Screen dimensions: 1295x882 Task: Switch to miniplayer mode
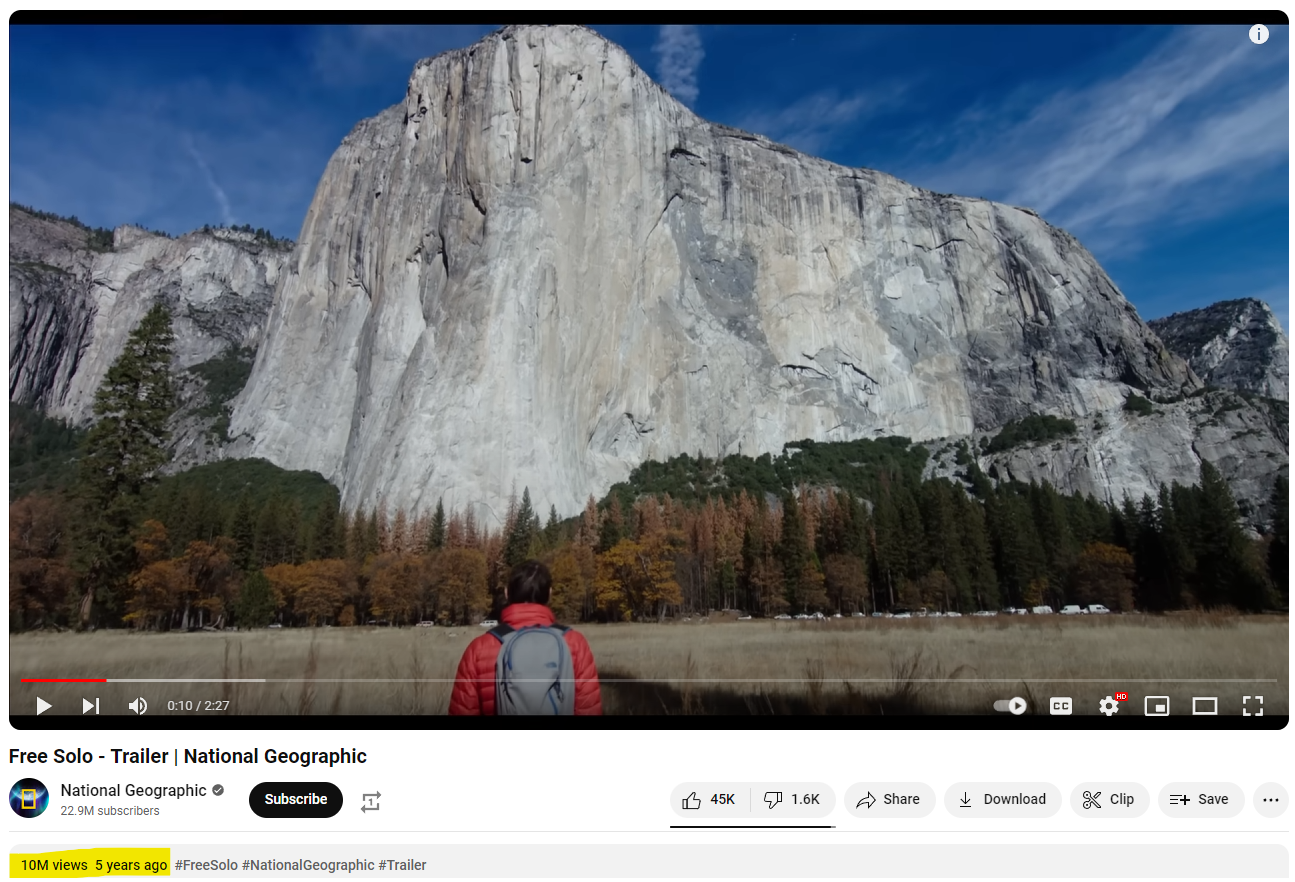(x=1157, y=706)
